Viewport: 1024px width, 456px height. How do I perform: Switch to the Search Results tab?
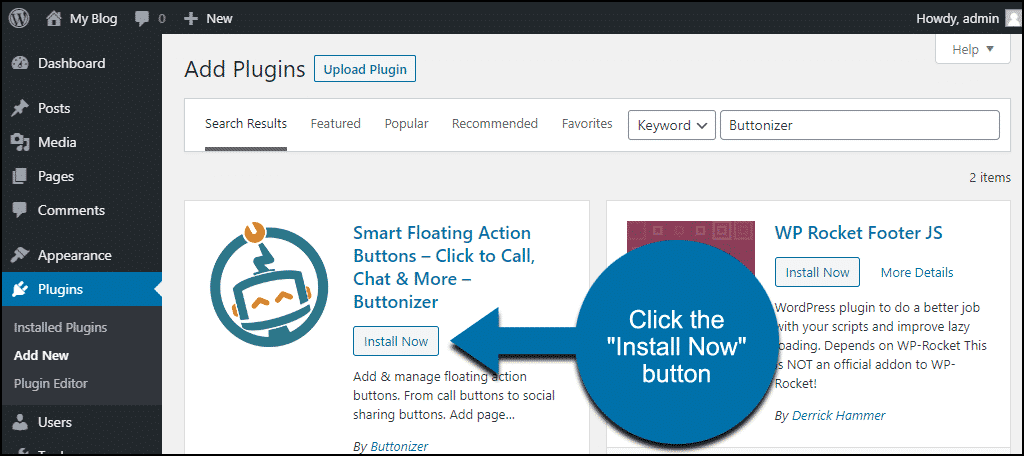tap(246, 123)
